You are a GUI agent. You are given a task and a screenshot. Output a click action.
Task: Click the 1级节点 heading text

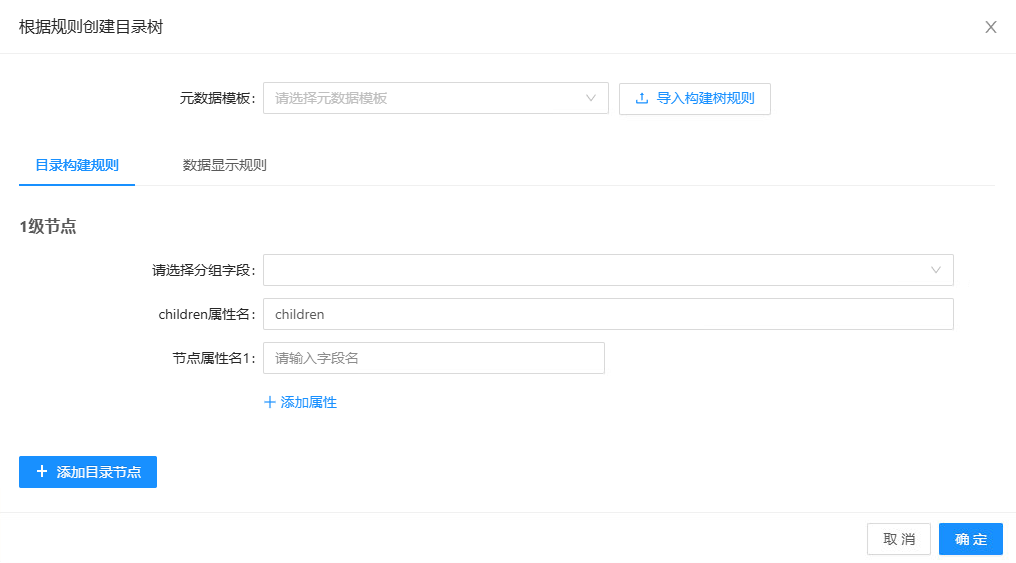click(x=48, y=227)
